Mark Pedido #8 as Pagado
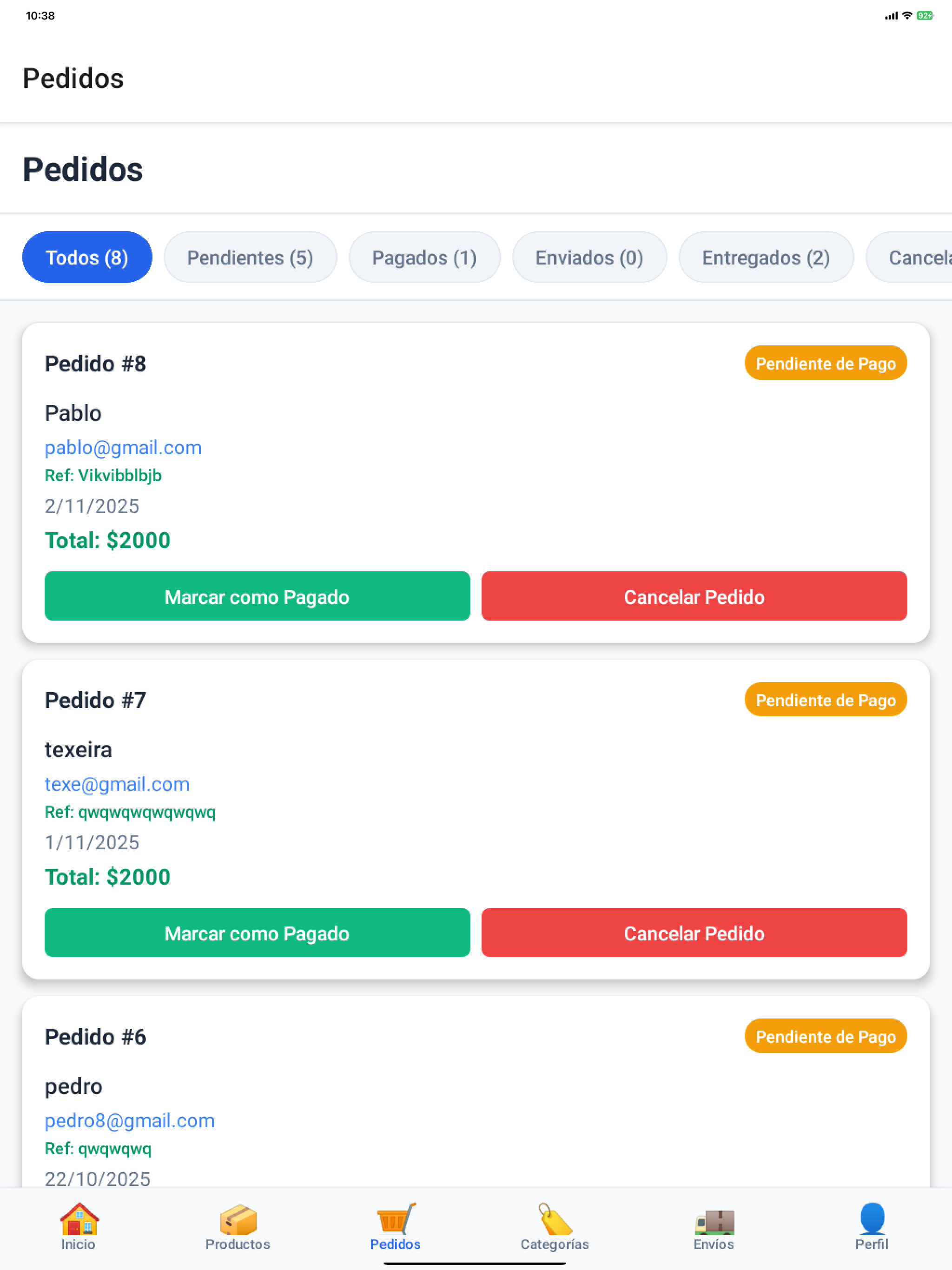The height and width of the screenshot is (1270, 952). pyautogui.click(x=257, y=596)
